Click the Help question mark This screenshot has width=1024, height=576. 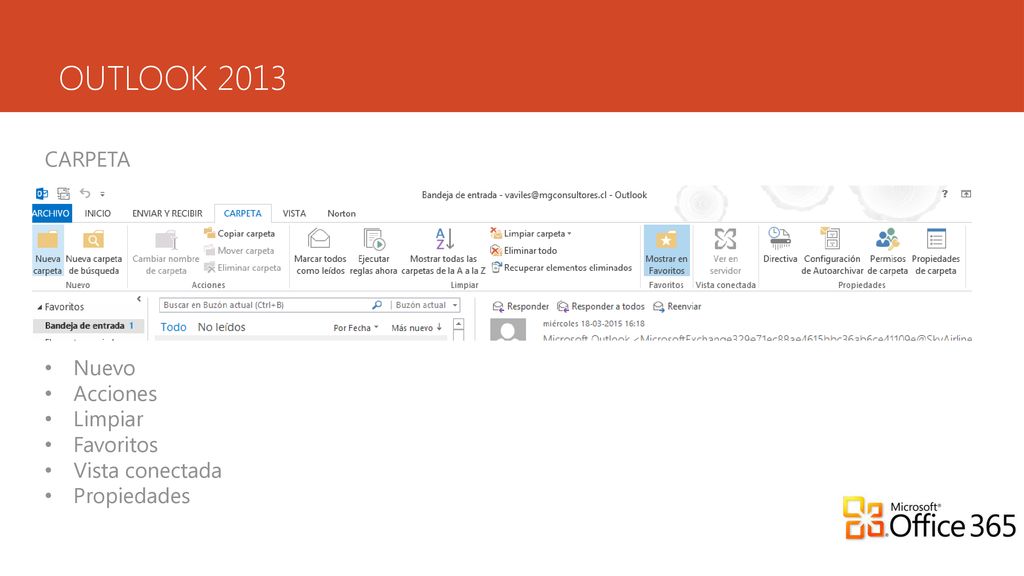tap(944, 193)
